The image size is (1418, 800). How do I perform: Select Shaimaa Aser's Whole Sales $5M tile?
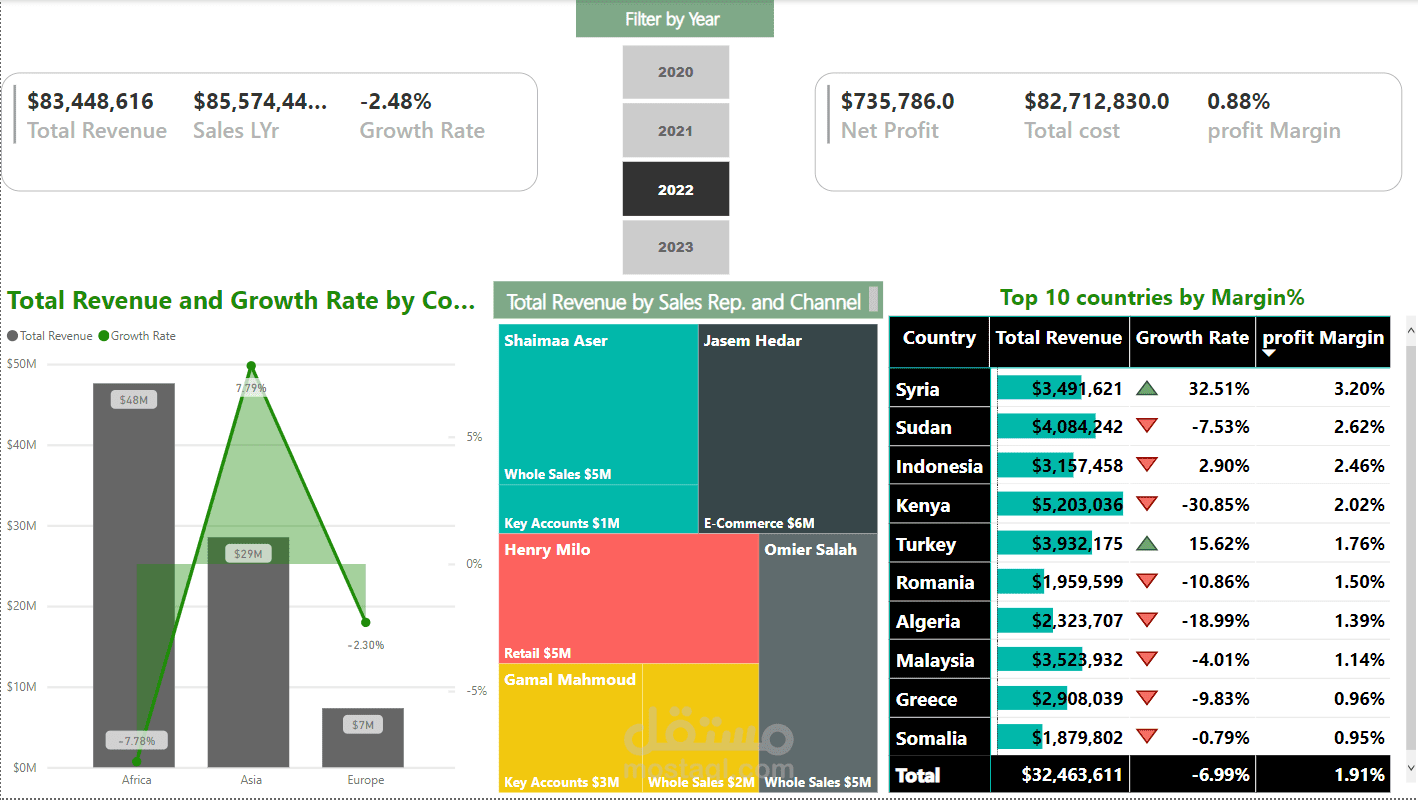tap(598, 405)
